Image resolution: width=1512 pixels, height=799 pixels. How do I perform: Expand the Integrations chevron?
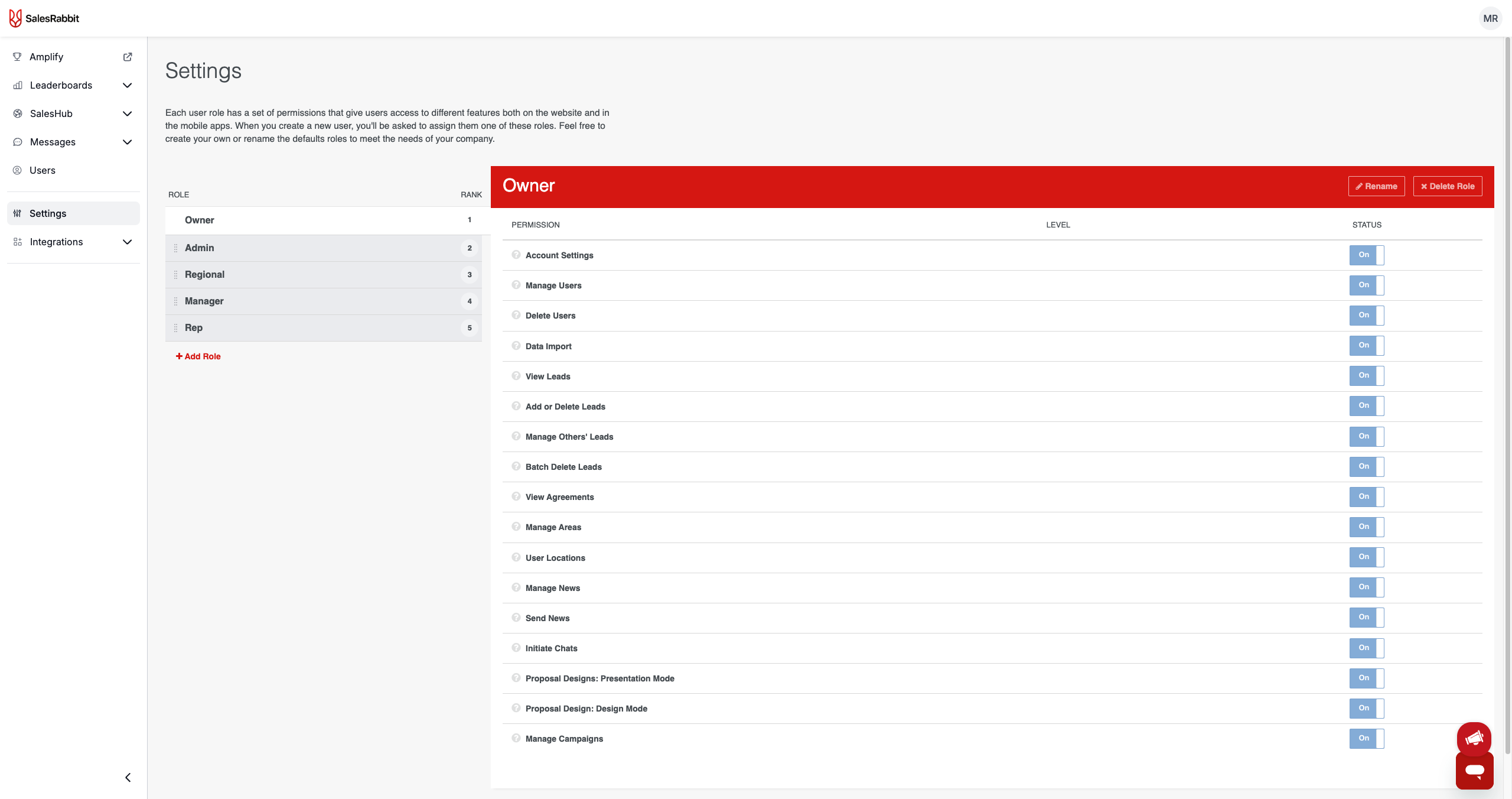[127, 242]
